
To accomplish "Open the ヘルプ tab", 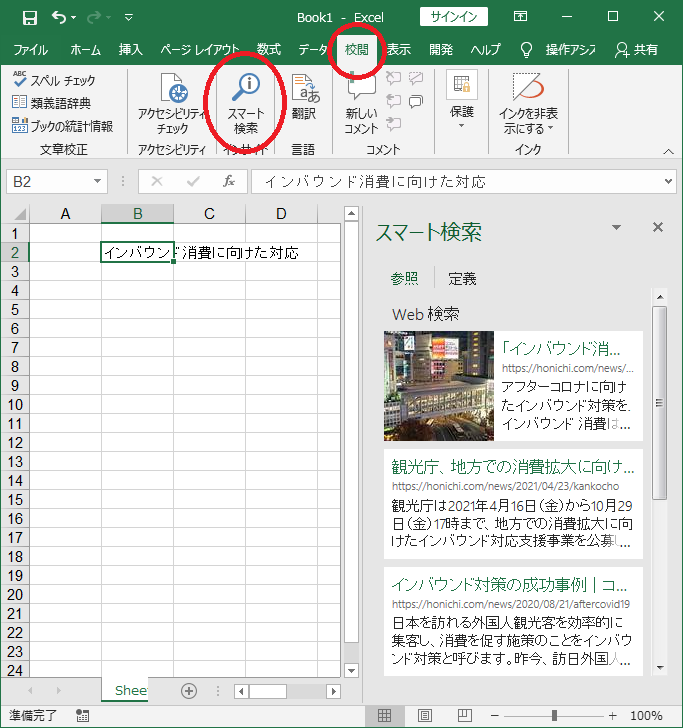I will point(485,49).
